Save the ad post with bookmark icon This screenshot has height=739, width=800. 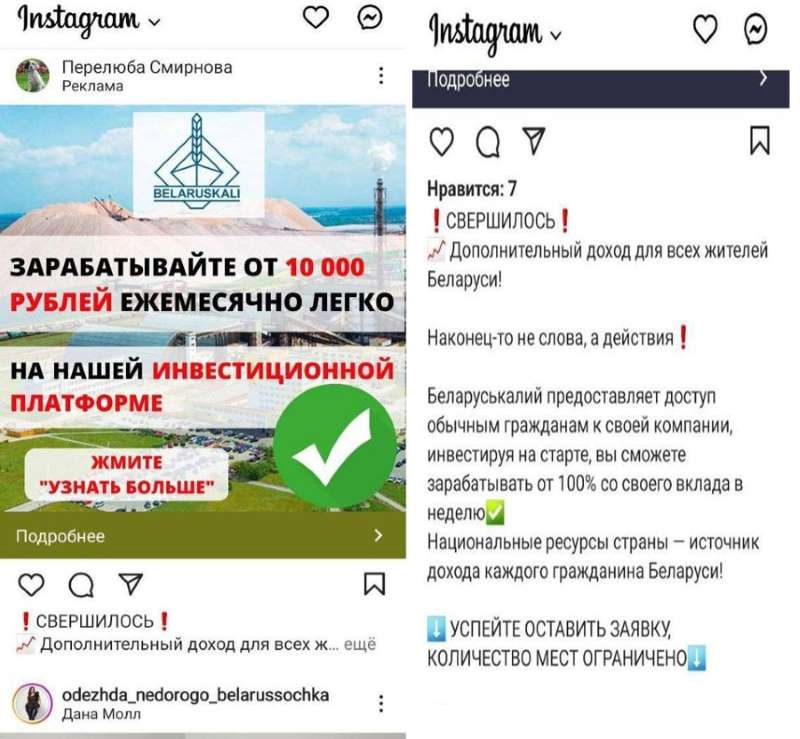click(374, 584)
